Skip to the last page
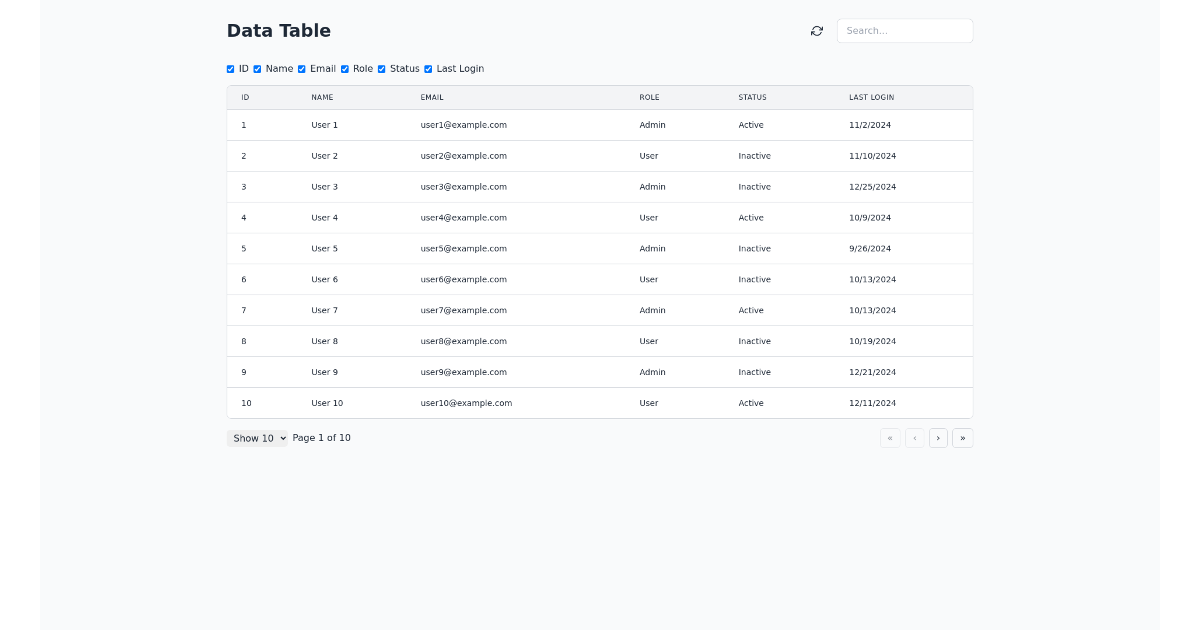This screenshot has width=1200, height=630. point(962,437)
